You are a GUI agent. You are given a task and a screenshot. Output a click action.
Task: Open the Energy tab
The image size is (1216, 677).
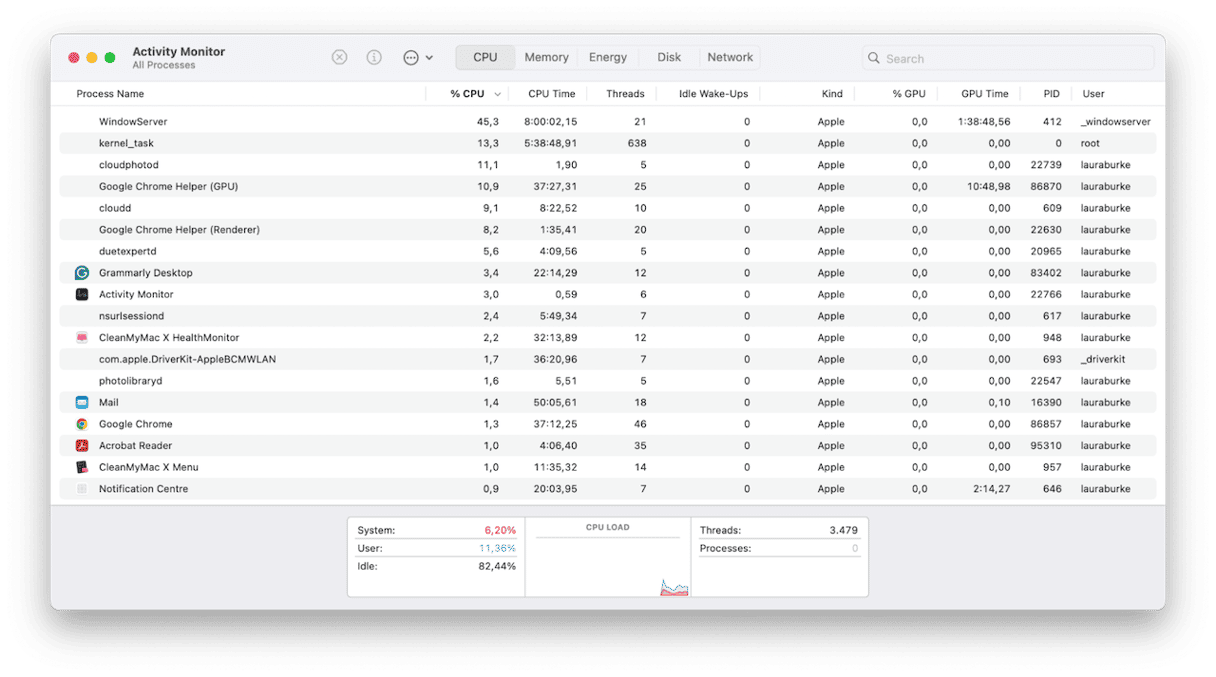(x=608, y=57)
